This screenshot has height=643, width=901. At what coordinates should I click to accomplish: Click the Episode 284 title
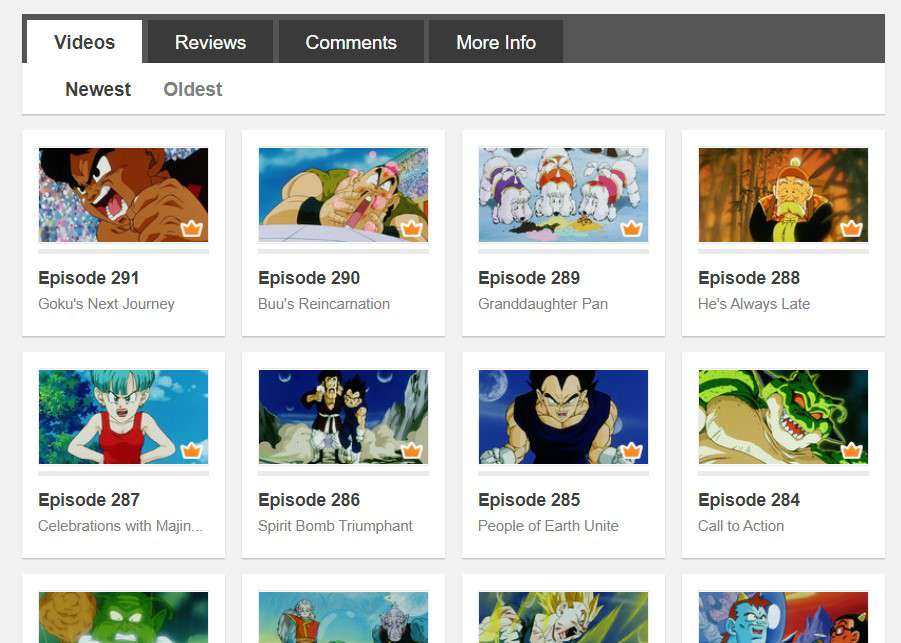pos(749,500)
